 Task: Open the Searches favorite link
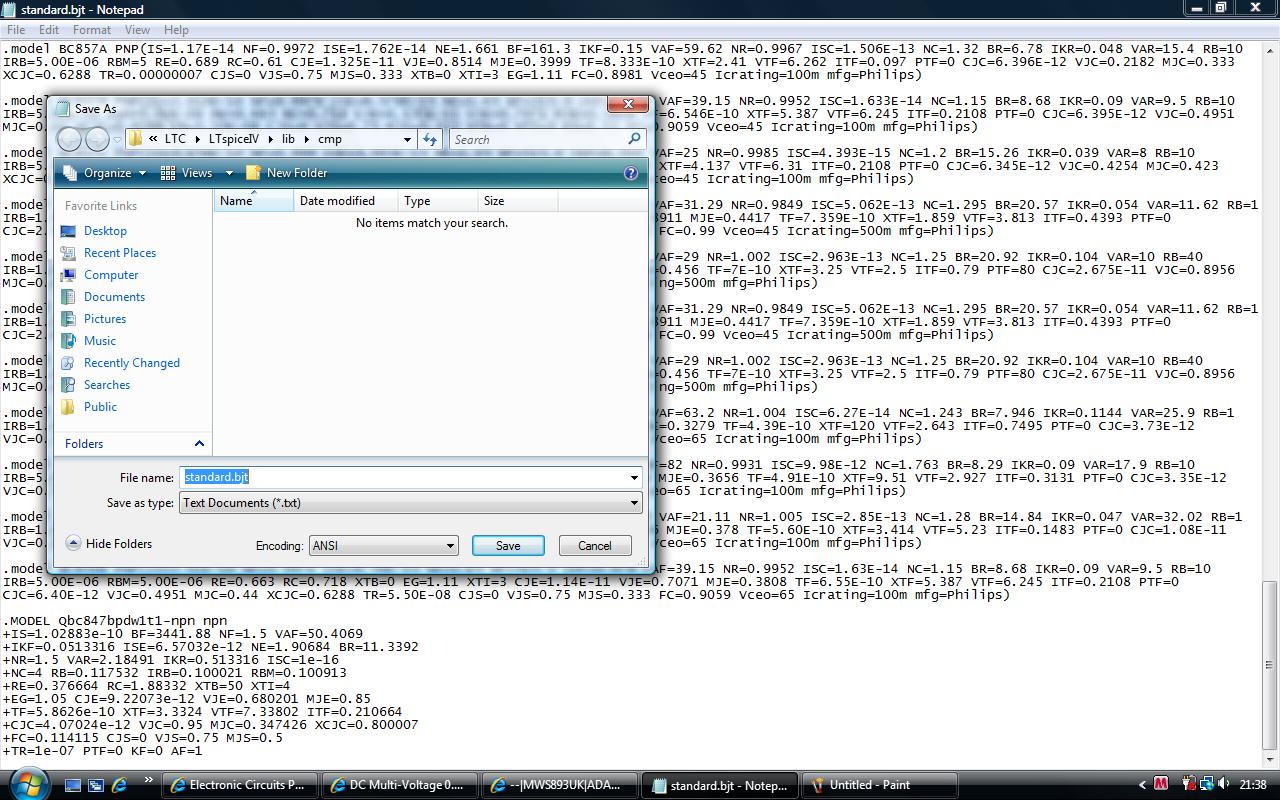pos(107,385)
